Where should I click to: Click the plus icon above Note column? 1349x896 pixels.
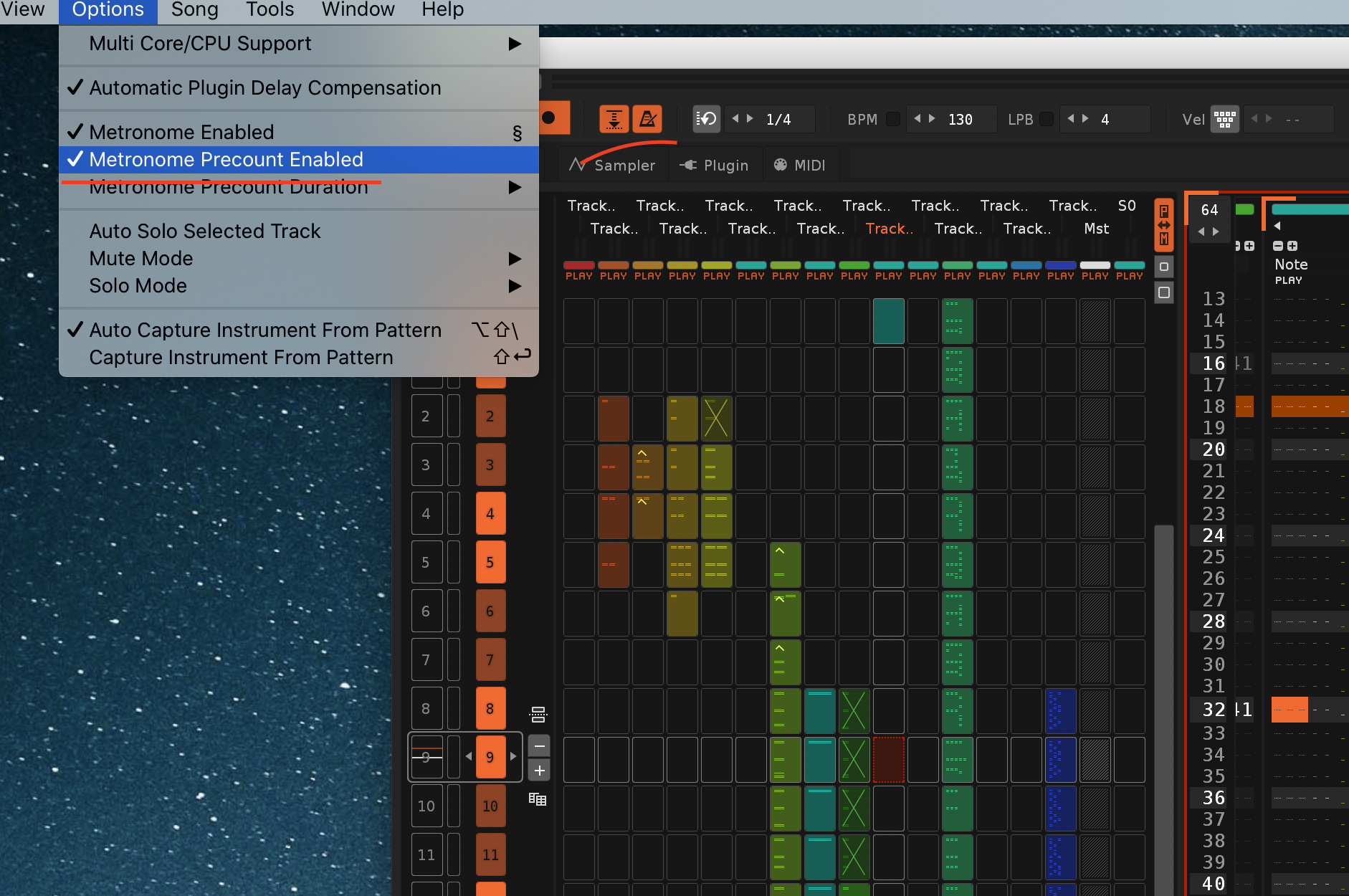coord(1292,246)
